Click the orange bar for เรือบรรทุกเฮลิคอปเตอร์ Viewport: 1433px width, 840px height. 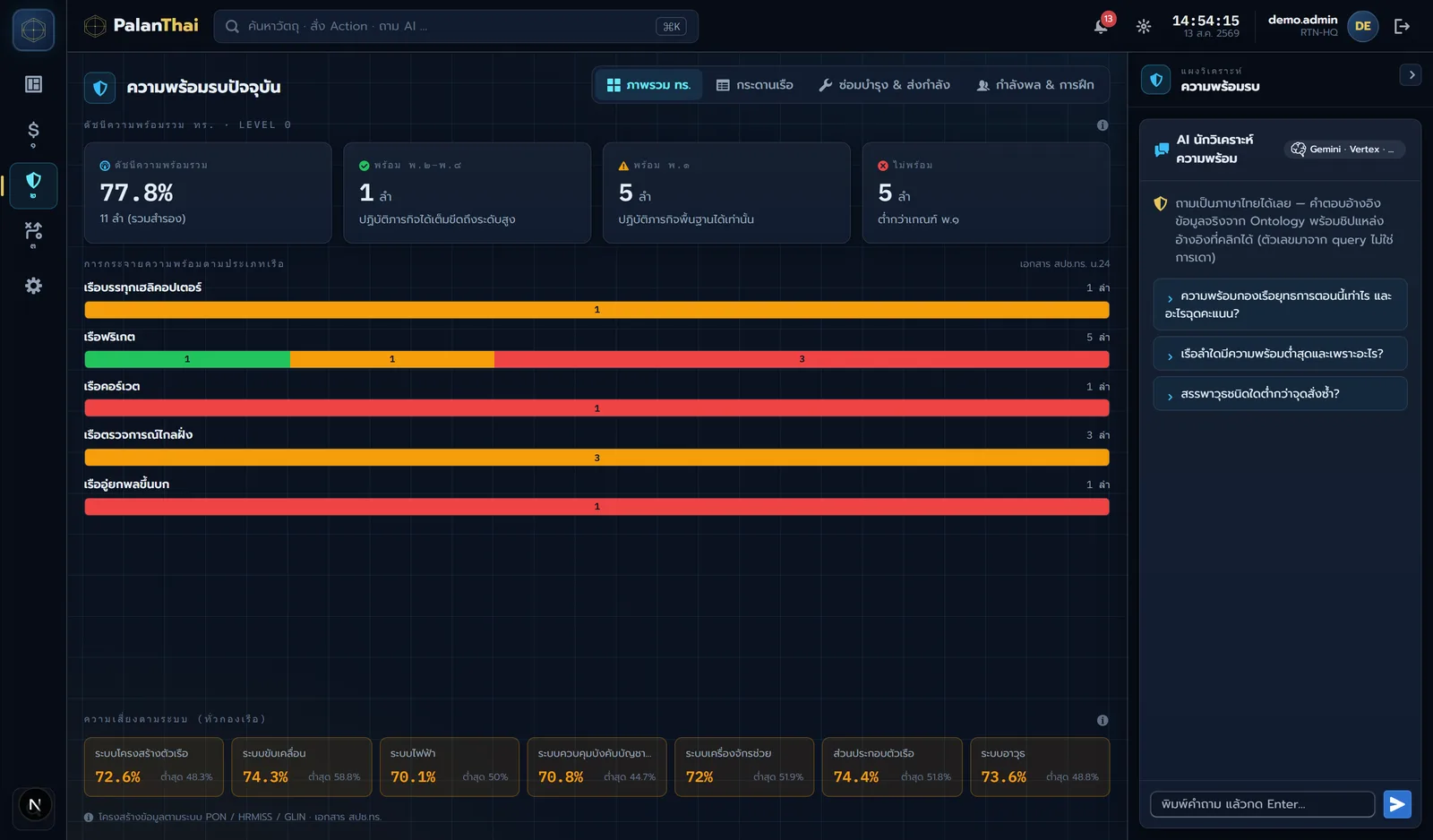(597, 310)
